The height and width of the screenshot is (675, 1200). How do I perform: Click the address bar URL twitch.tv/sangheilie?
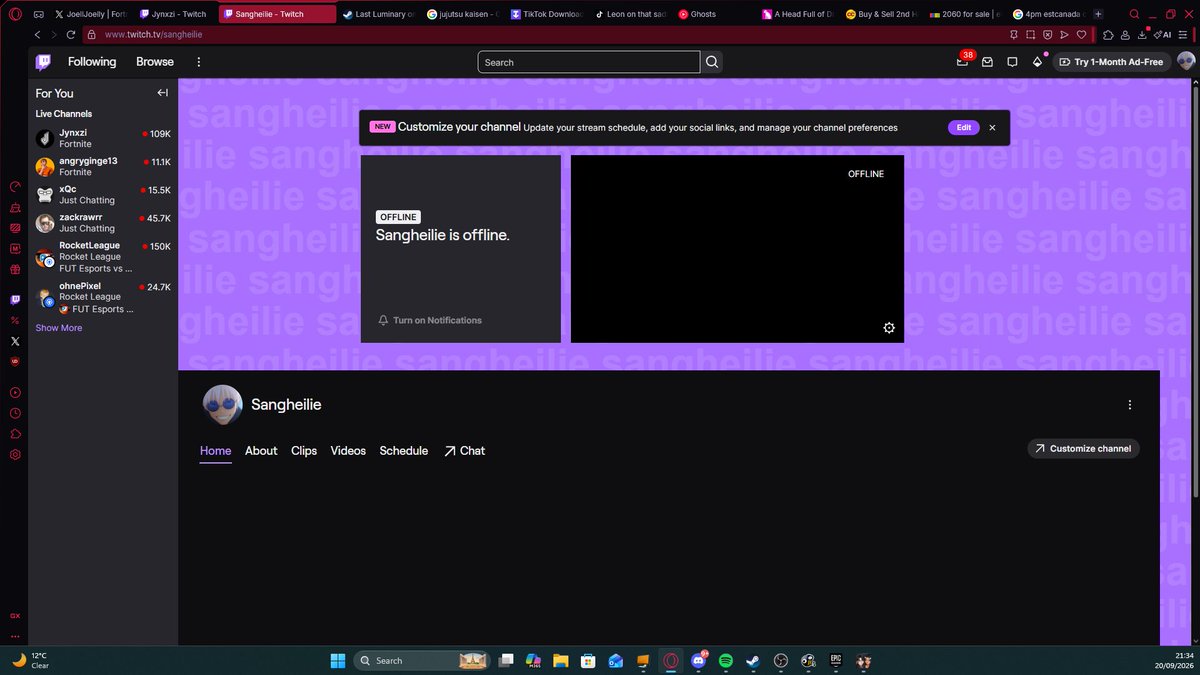tap(153, 34)
